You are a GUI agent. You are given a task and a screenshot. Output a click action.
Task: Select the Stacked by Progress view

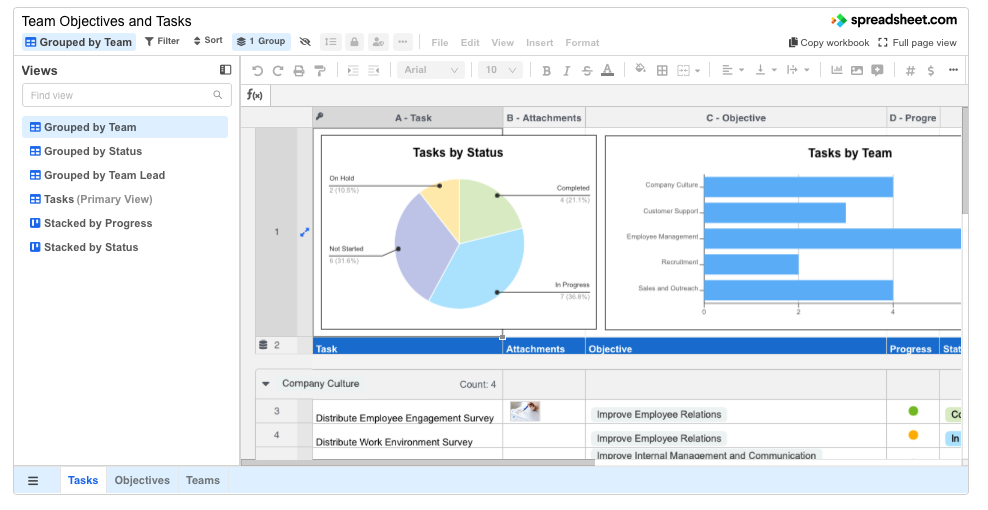pyautogui.click(x=125, y=223)
